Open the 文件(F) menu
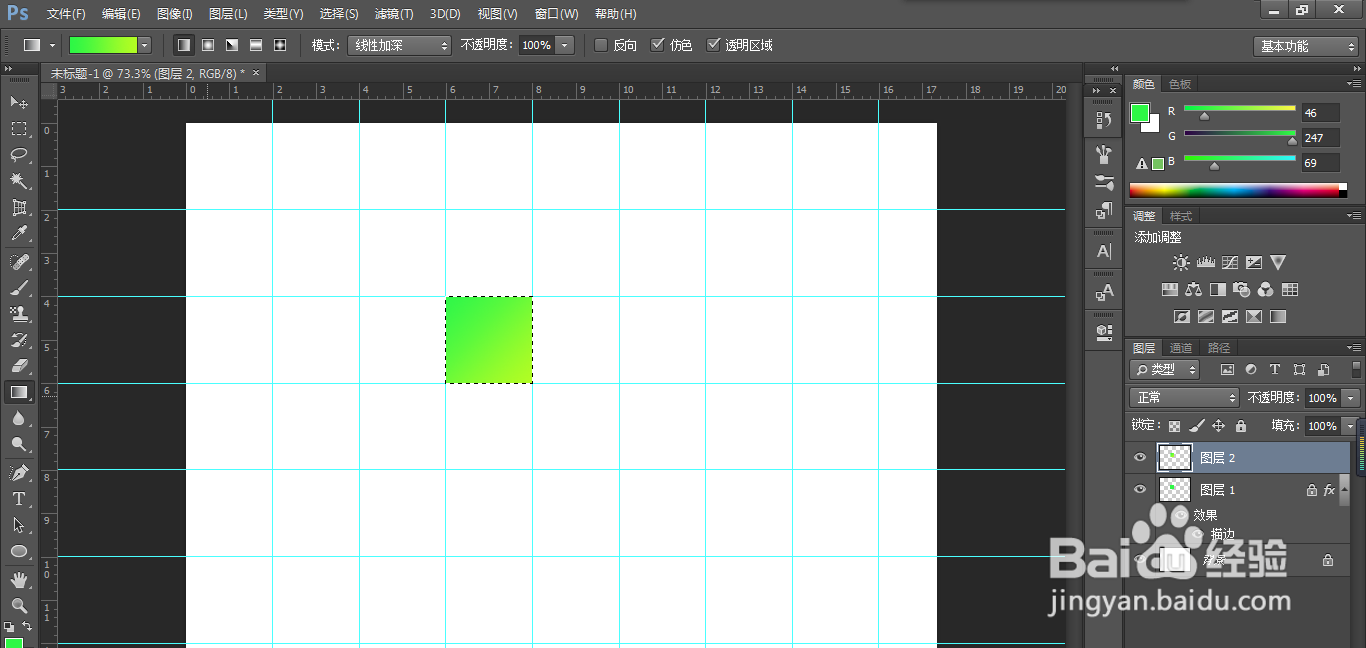Viewport: 1366px width, 648px height. [x=66, y=14]
